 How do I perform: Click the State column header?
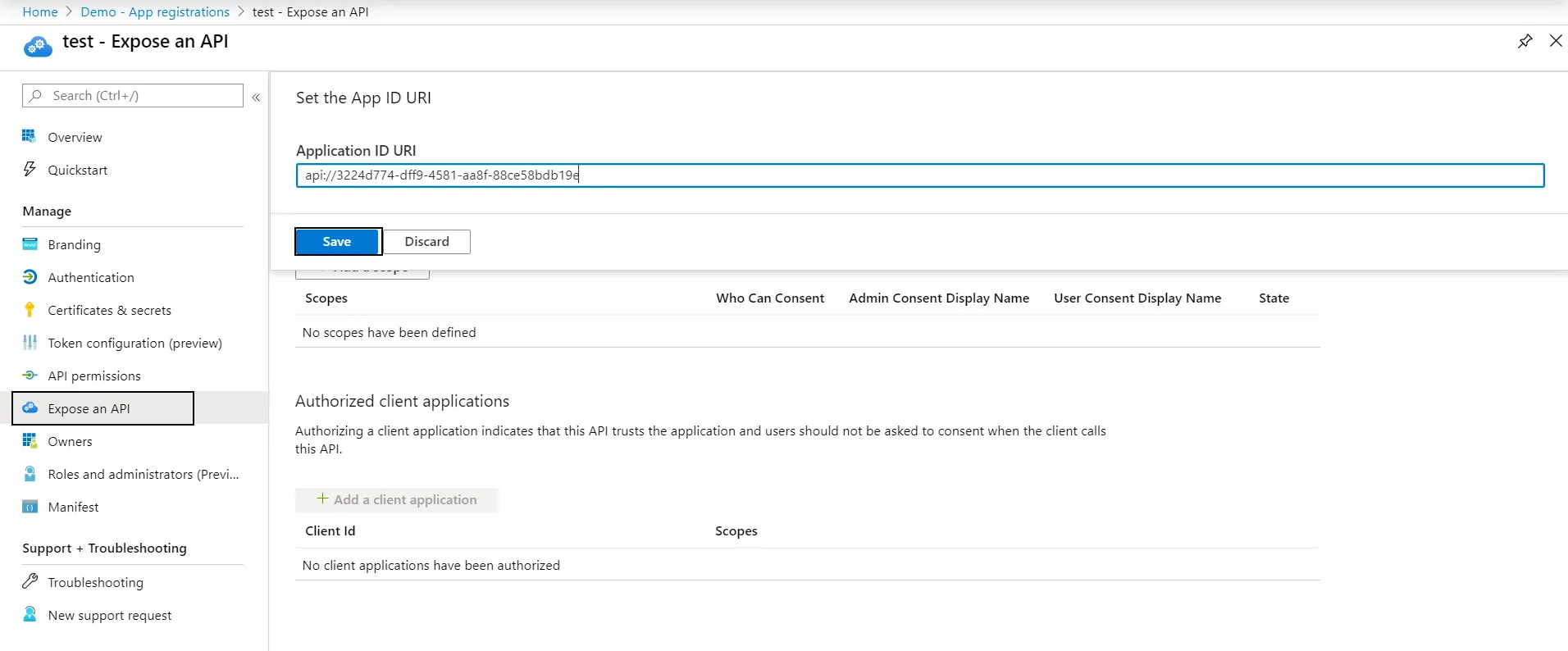pos(1274,298)
